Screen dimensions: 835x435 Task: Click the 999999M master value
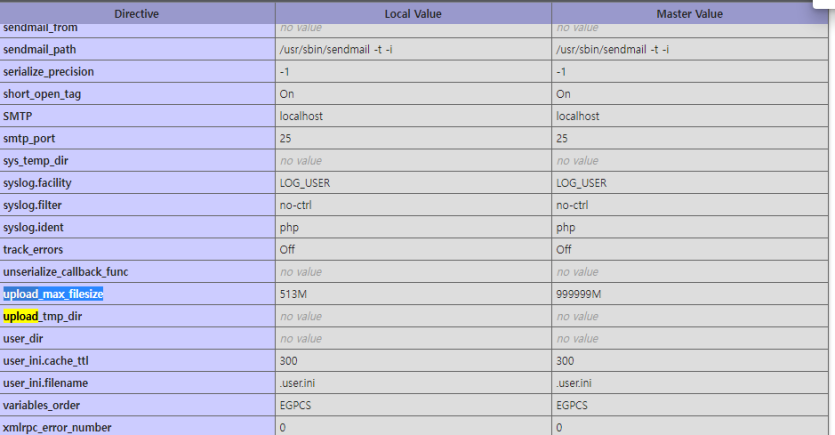[578, 294]
